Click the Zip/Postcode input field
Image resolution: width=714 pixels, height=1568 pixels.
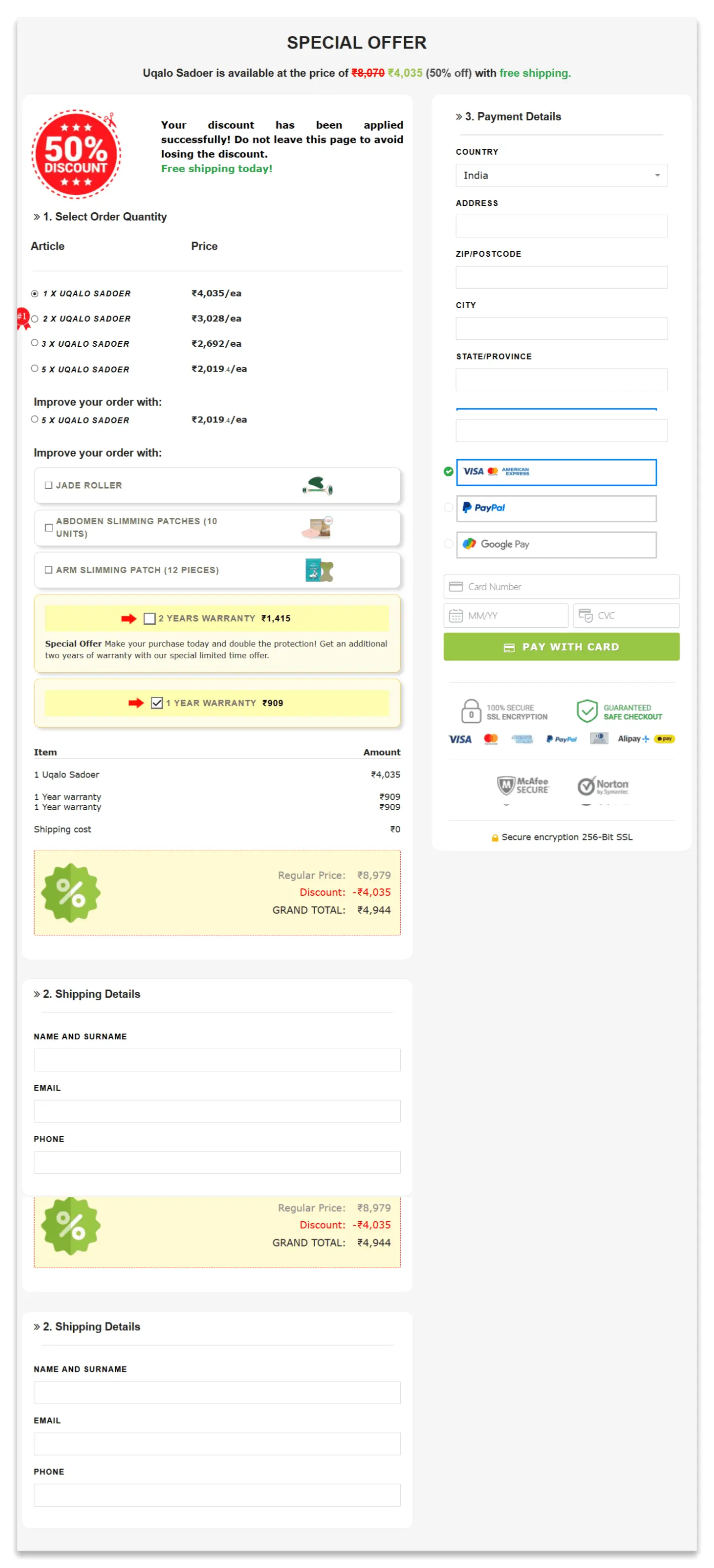click(x=561, y=277)
